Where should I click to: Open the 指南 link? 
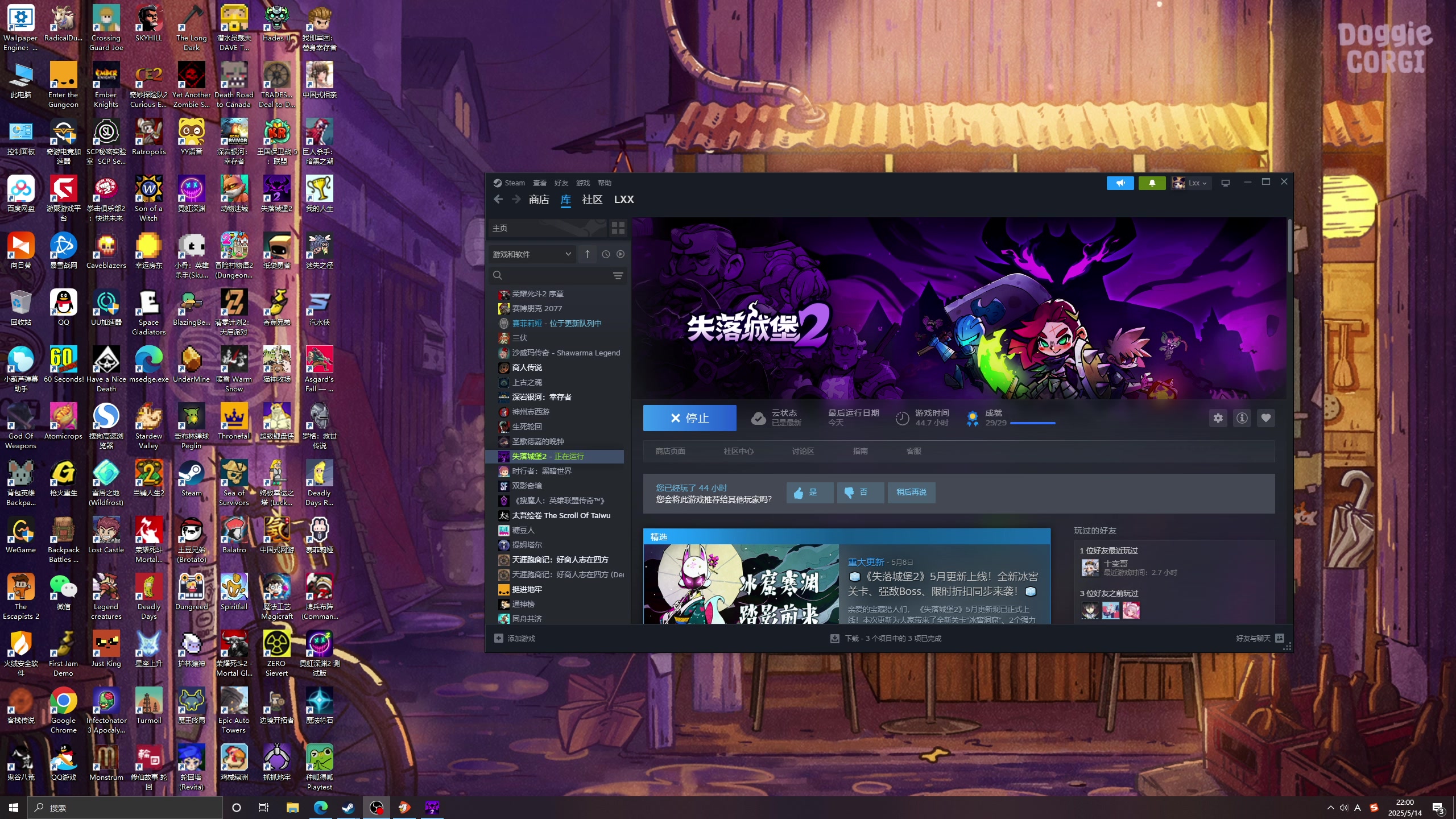point(860,451)
